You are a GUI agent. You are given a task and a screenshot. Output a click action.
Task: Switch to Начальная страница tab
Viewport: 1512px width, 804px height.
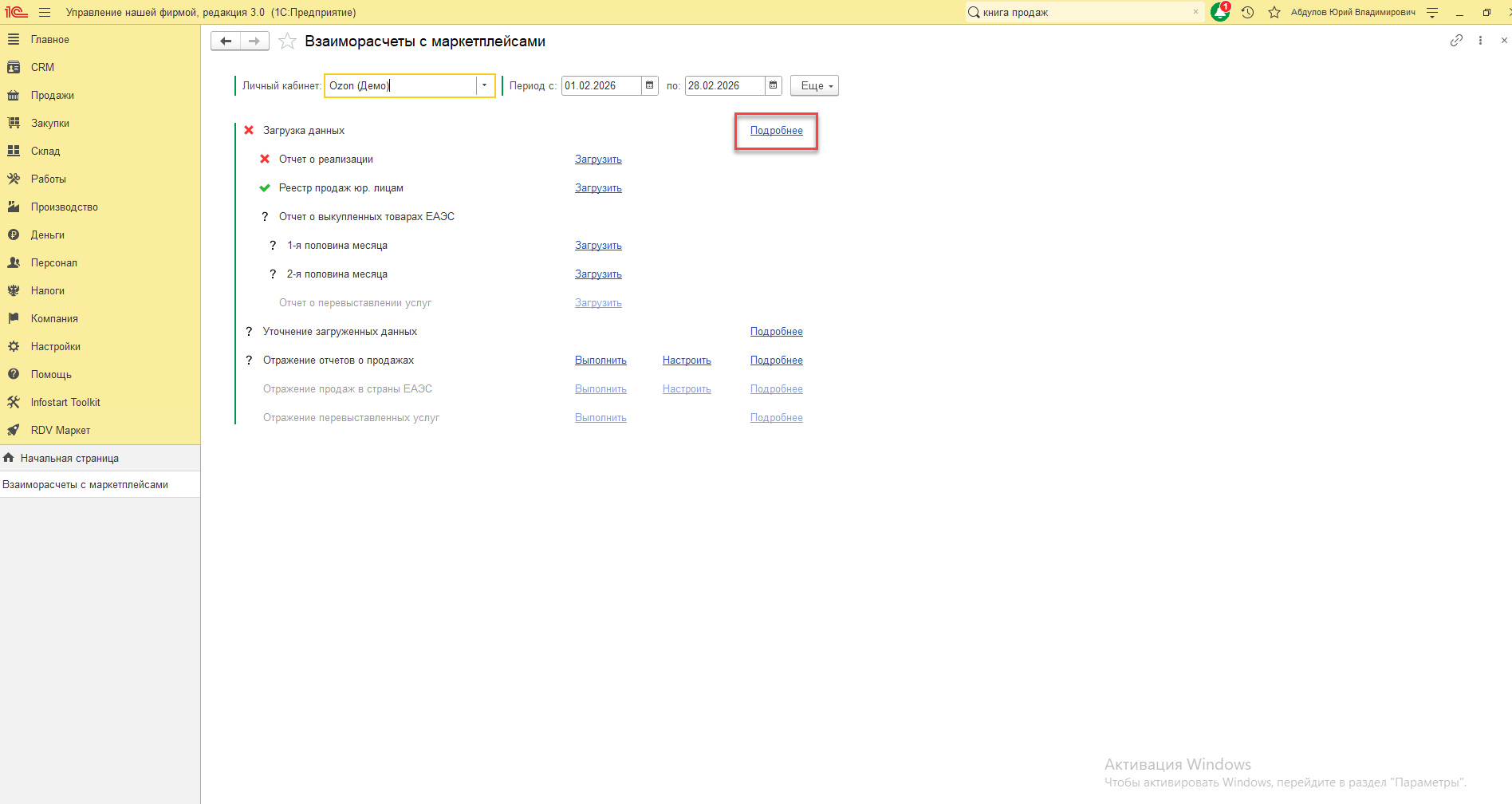69,458
